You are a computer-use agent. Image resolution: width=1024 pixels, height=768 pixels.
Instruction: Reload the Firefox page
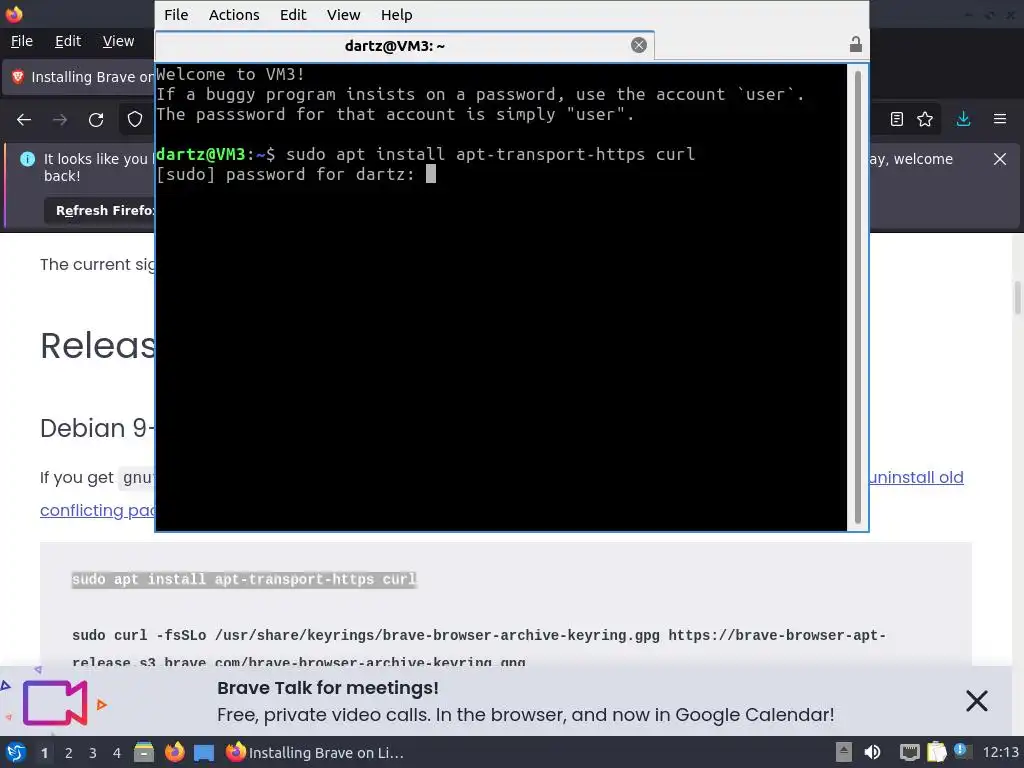(96, 120)
